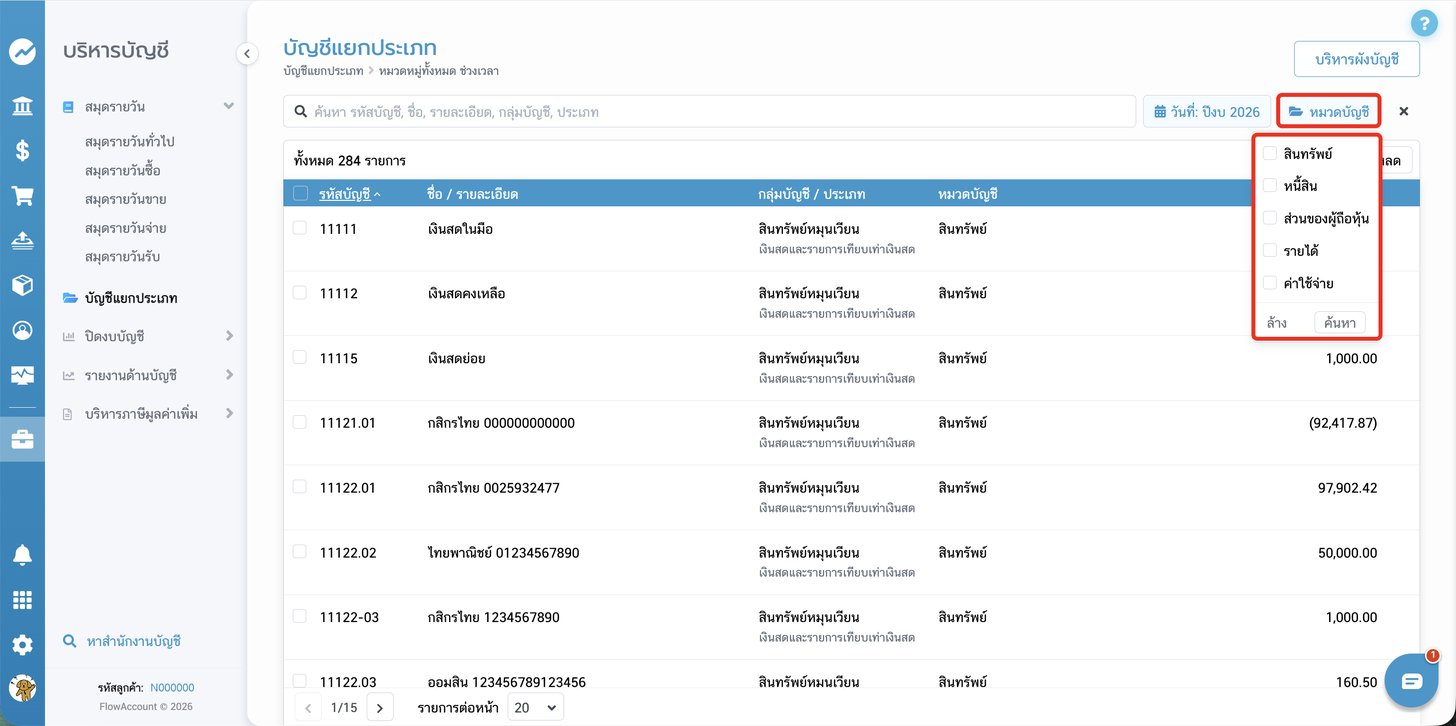Expand the บริหารภาษีมูลค่าเพิ่ม menu section

pos(229,413)
